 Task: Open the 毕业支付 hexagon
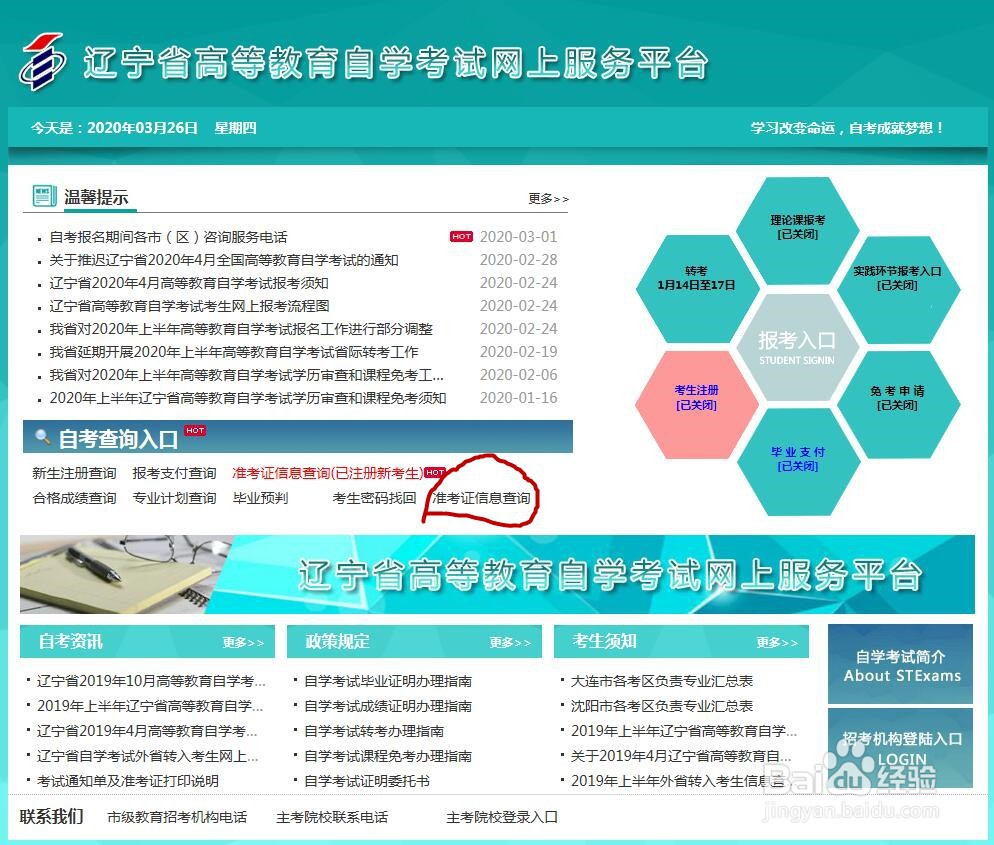[x=797, y=461]
